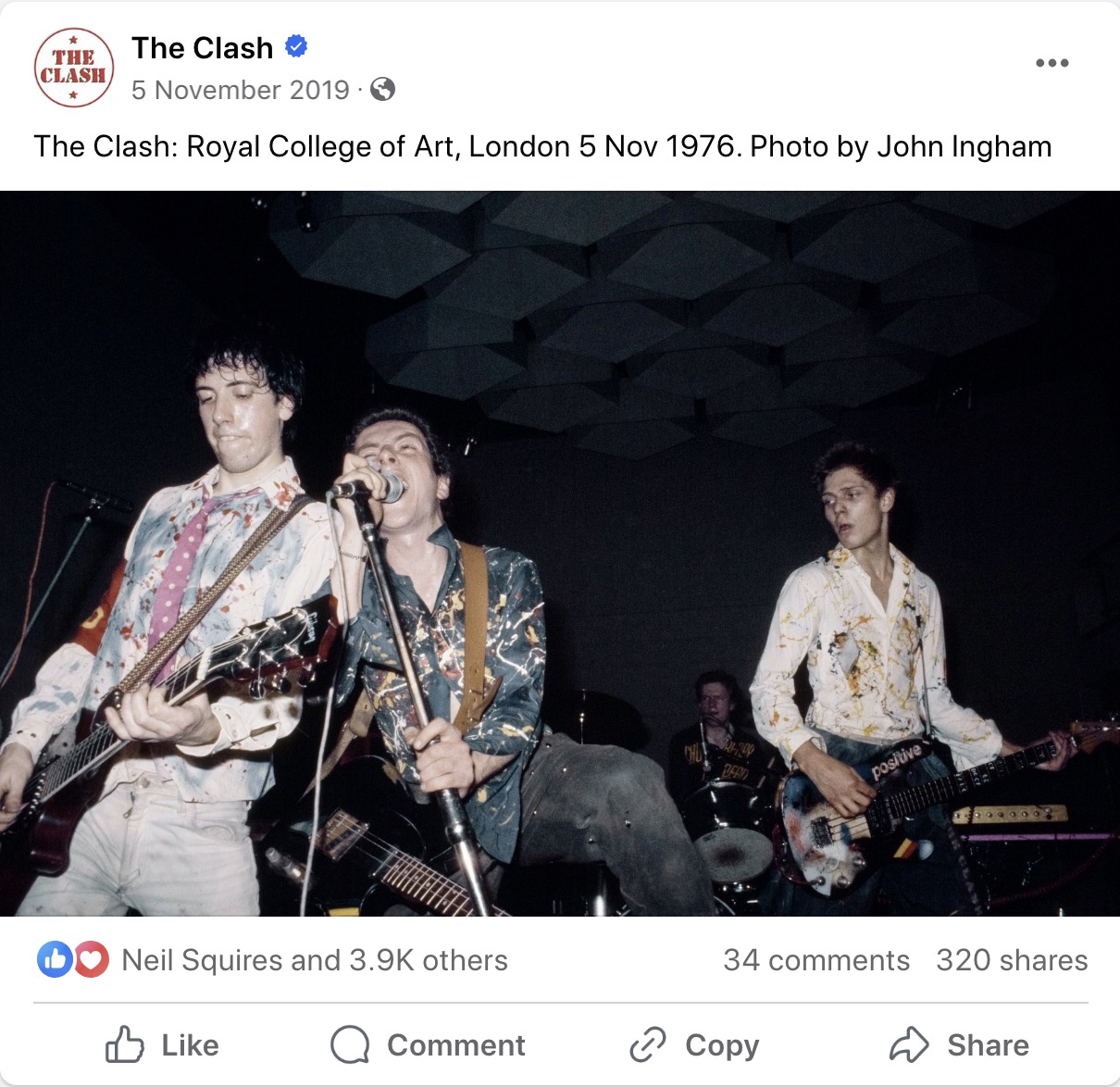The image size is (1120, 1087).
Task: Open the concert photo in viewer
Action: click(x=560, y=554)
